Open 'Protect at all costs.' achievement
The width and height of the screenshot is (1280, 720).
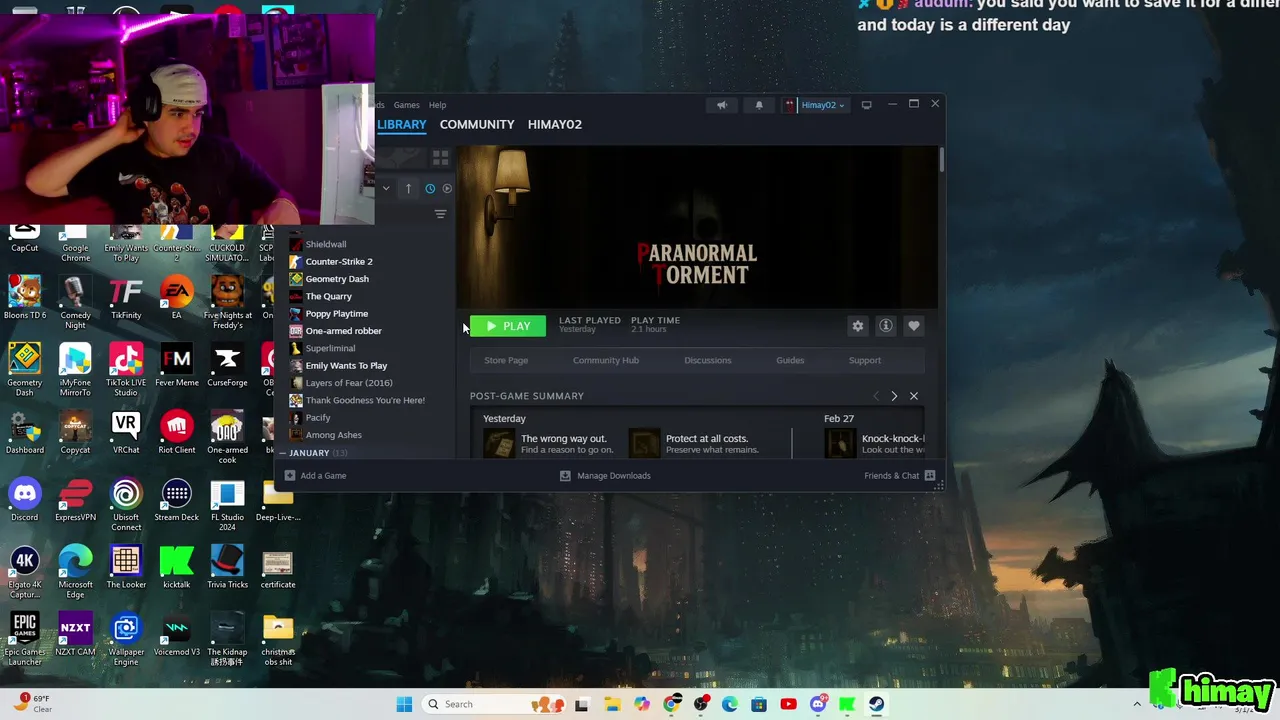click(694, 444)
